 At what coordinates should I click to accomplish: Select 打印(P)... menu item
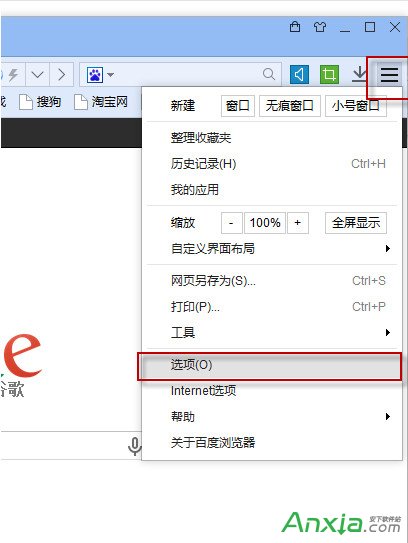coord(272,306)
